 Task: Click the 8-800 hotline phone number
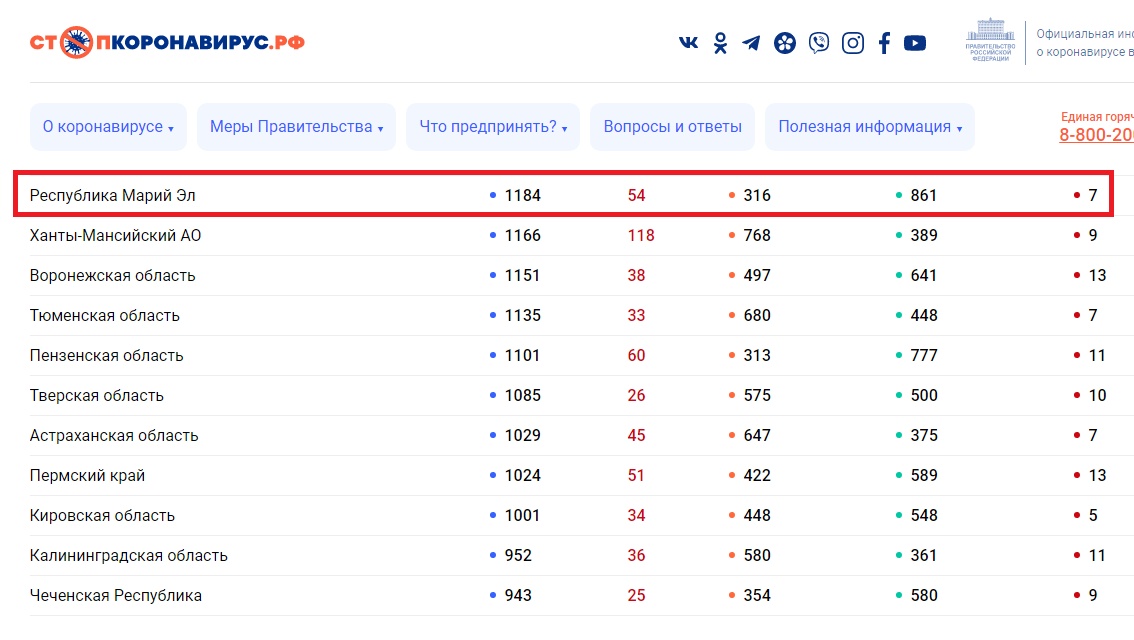click(1096, 135)
